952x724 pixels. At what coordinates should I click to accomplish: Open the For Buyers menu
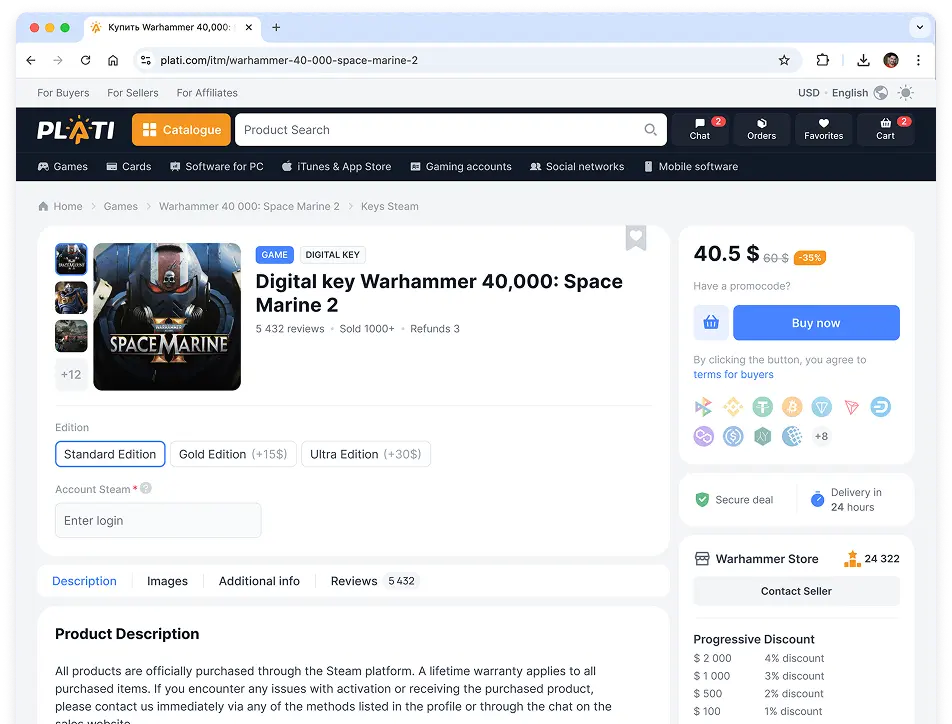tap(63, 93)
